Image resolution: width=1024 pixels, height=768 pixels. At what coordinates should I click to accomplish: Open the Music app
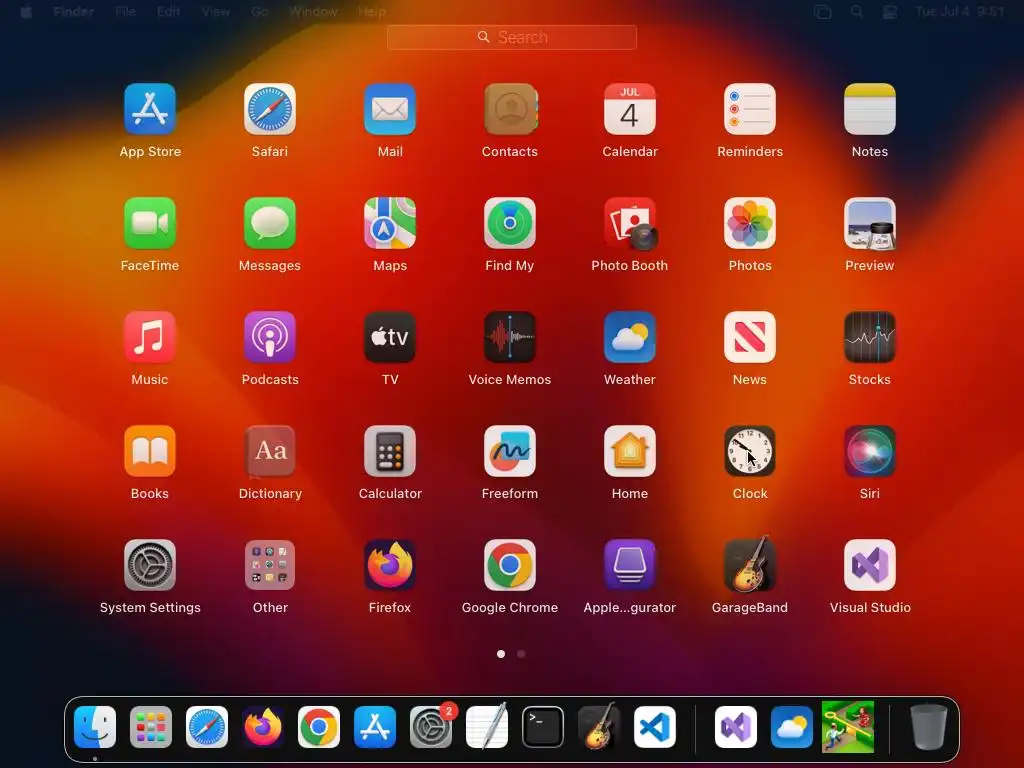pyautogui.click(x=150, y=337)
